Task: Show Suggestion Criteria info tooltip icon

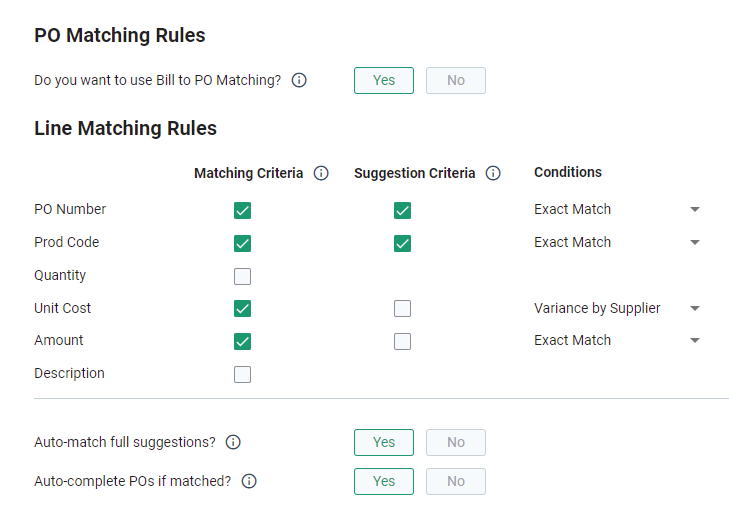Action: pos(493,173)
